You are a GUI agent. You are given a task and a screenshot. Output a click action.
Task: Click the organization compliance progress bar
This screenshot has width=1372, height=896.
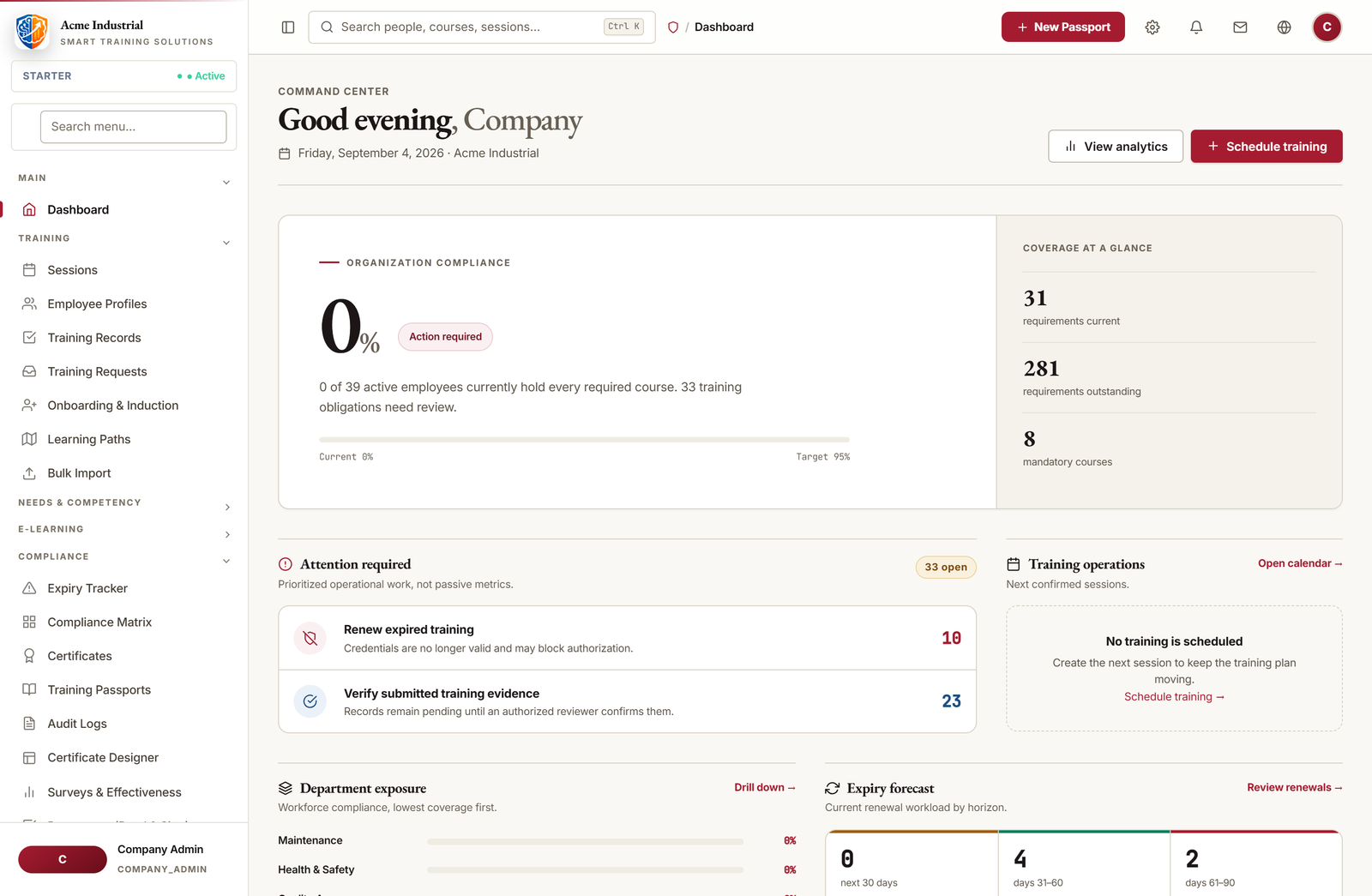point(584,440)
